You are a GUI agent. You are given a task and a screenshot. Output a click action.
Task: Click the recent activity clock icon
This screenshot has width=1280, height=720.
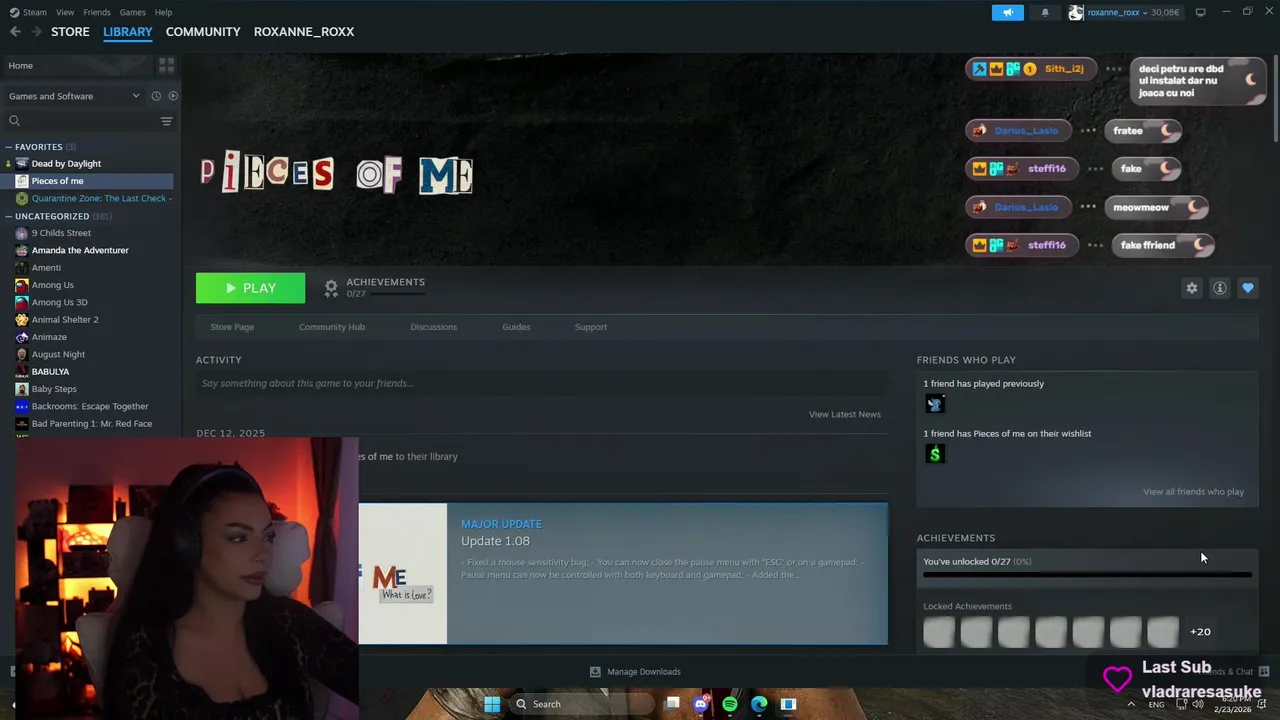pyautogui.click(x=156, y=96)
